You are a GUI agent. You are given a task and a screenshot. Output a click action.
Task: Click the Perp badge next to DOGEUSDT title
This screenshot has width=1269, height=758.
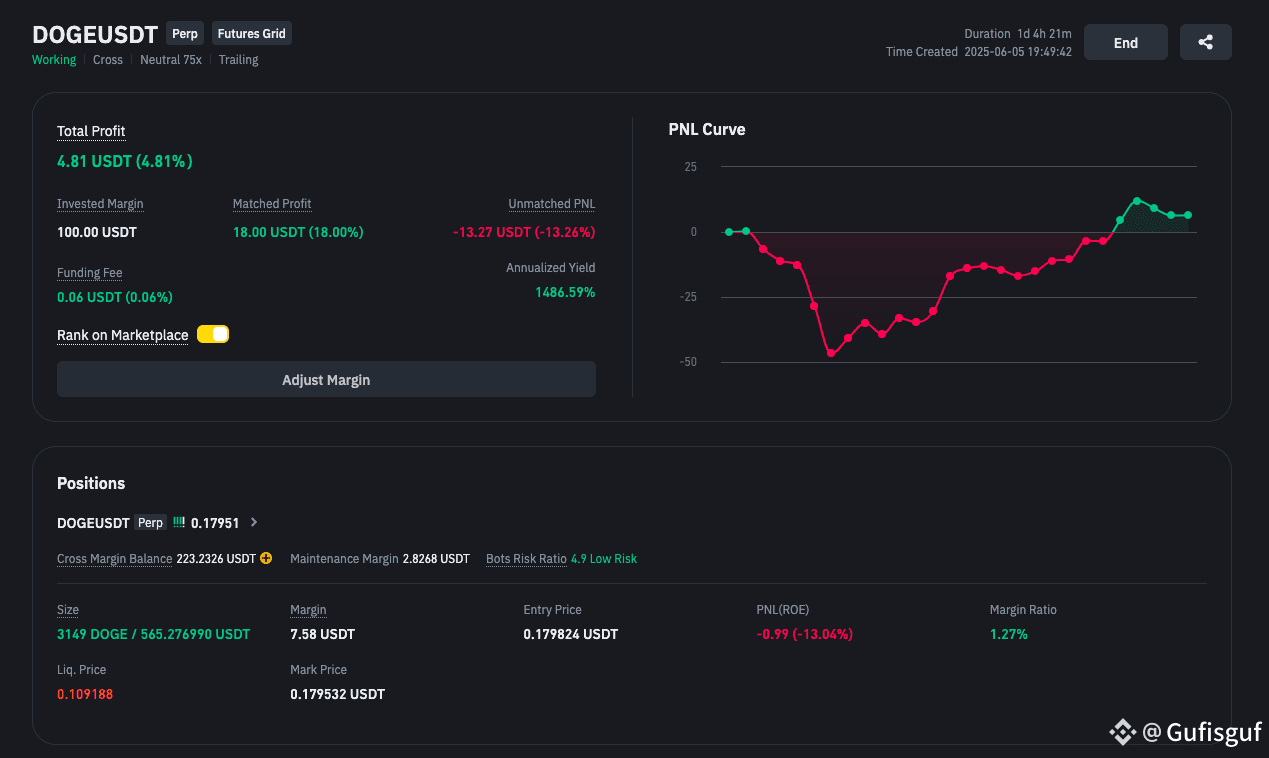click(x=185, y=34)
